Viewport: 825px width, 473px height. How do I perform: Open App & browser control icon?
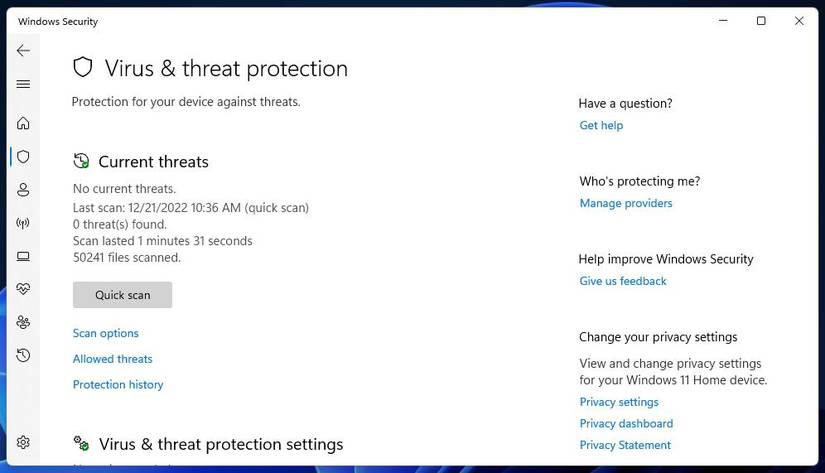click(x=23, y=256)
